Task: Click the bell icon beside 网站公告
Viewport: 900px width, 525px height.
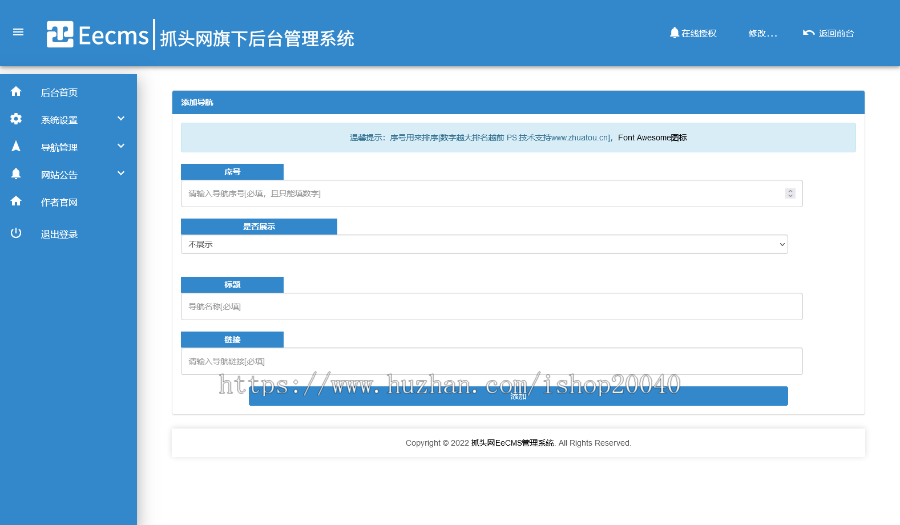Action: coord(16,174)
